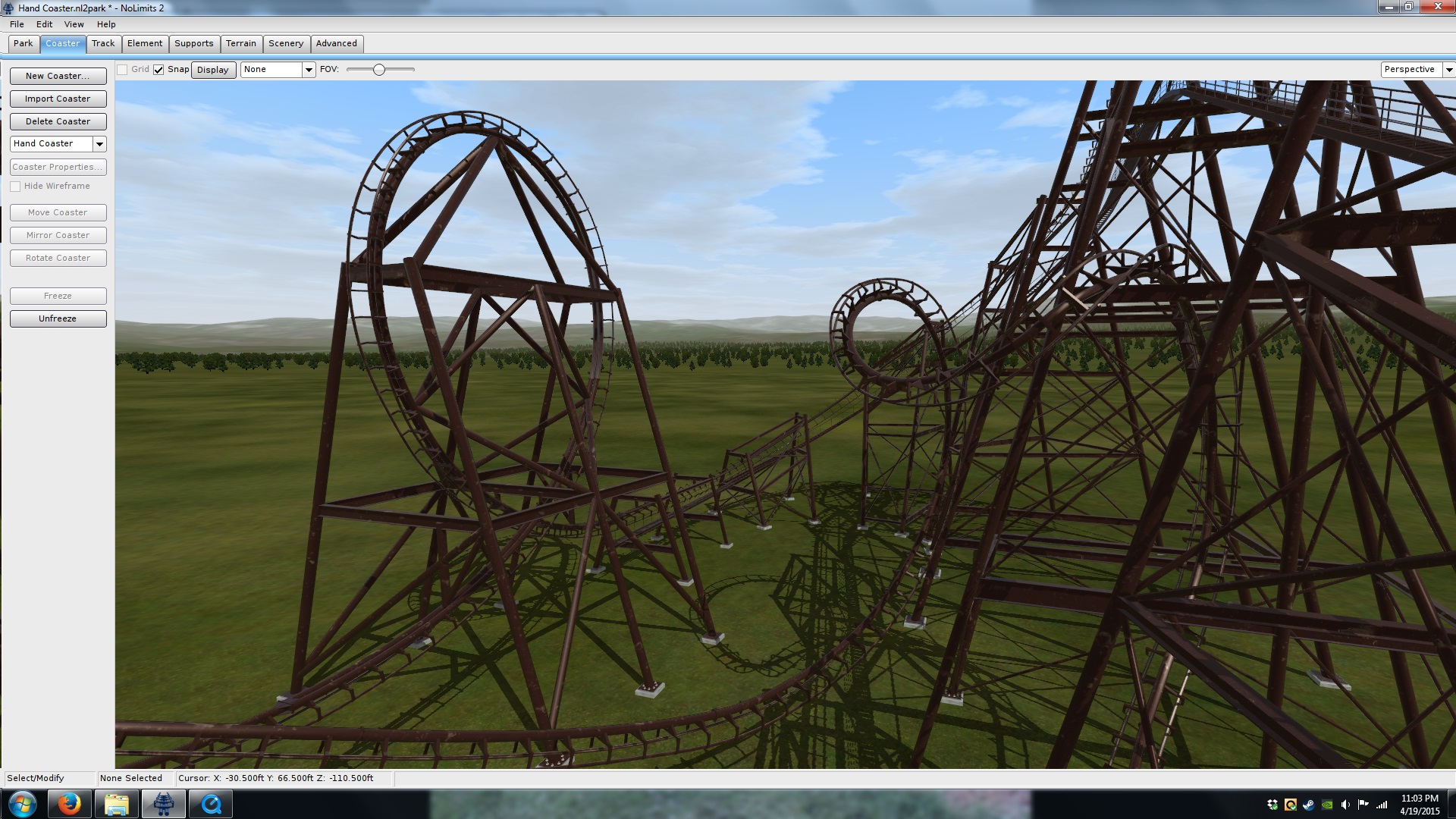
Task: Toggle the Hide Wireframe checkbox
Action: [15, 187]
